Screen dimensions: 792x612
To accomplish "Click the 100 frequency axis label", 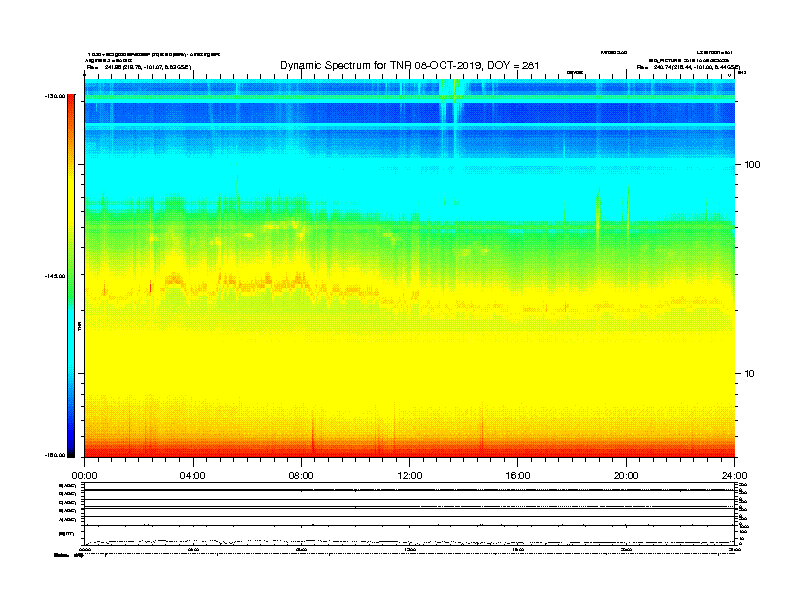I will click(x=752, y=165).
